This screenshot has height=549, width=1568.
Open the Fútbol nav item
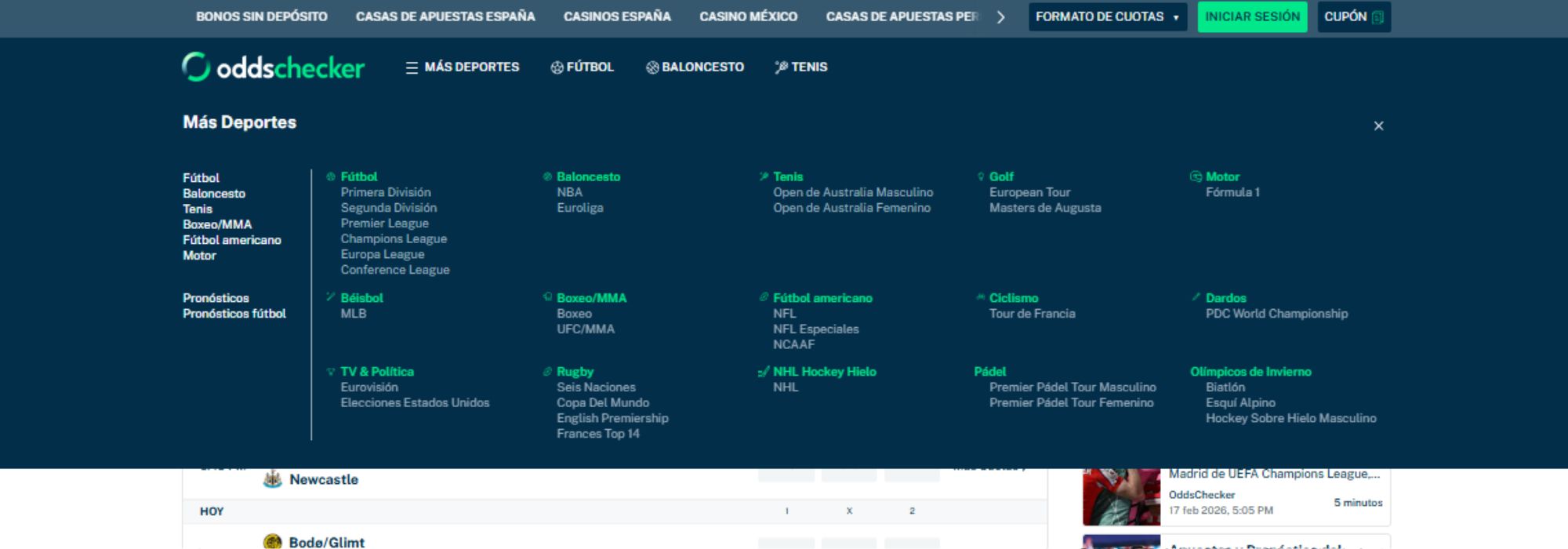582,67
